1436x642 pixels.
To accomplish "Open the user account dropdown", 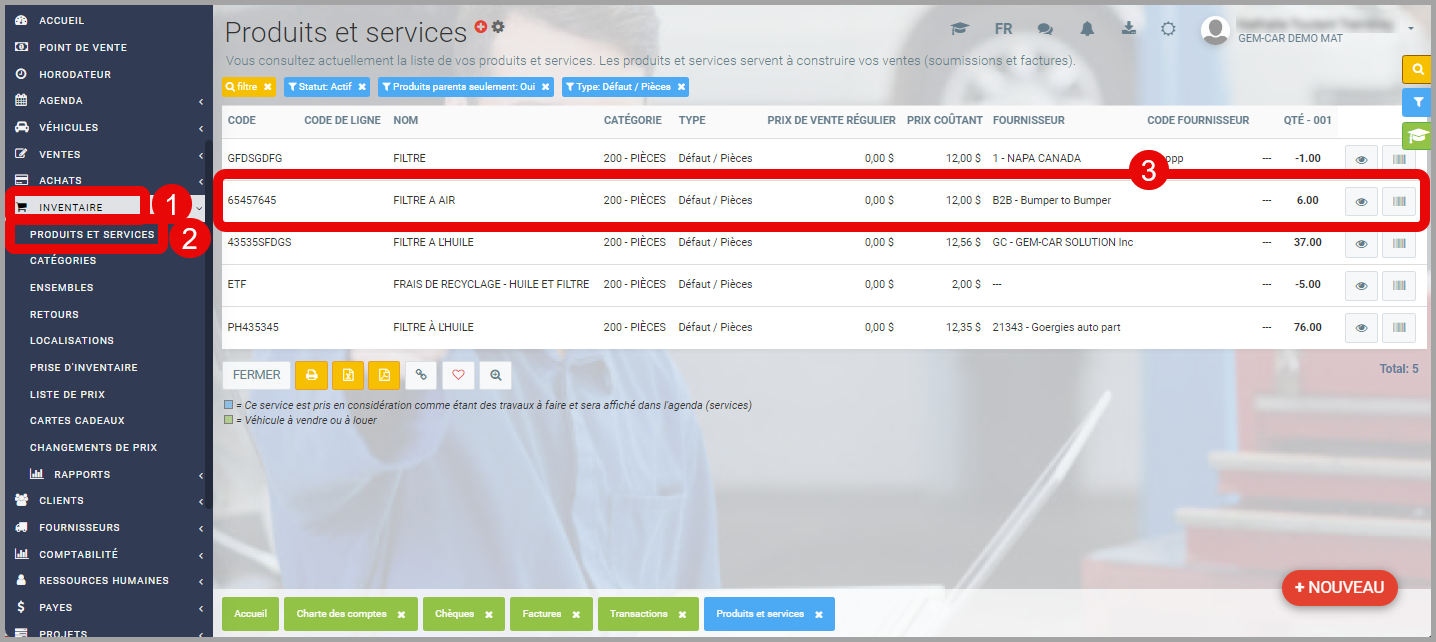I will 1411,28.
